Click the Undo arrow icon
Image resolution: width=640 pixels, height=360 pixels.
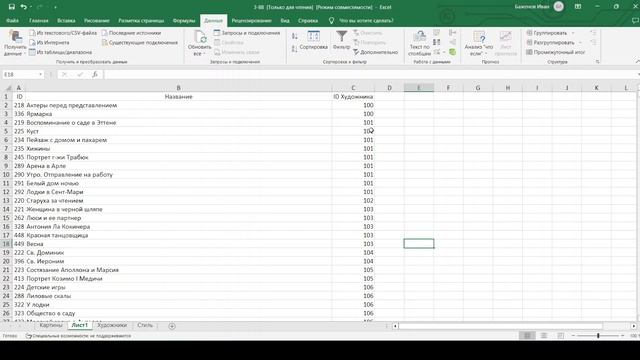(23, 7)
